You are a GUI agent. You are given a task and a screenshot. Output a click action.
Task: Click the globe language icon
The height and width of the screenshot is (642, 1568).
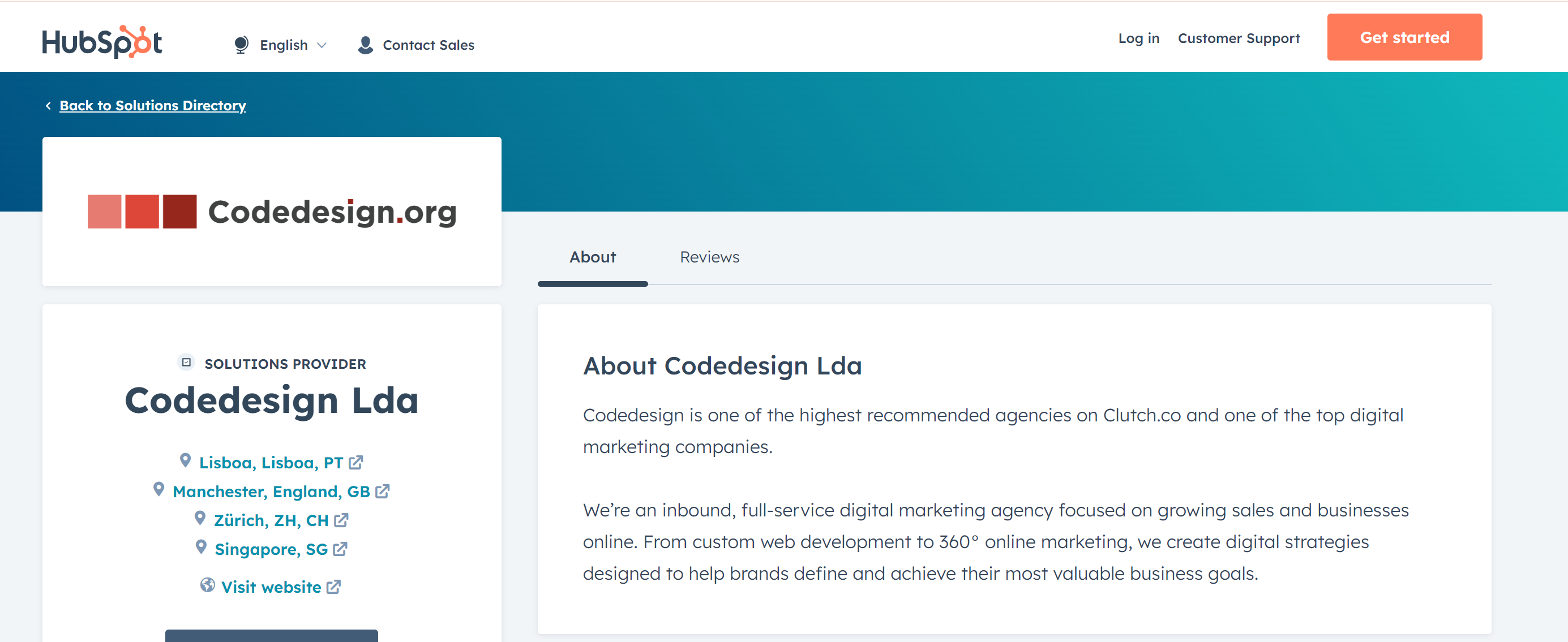click(241, 45)
